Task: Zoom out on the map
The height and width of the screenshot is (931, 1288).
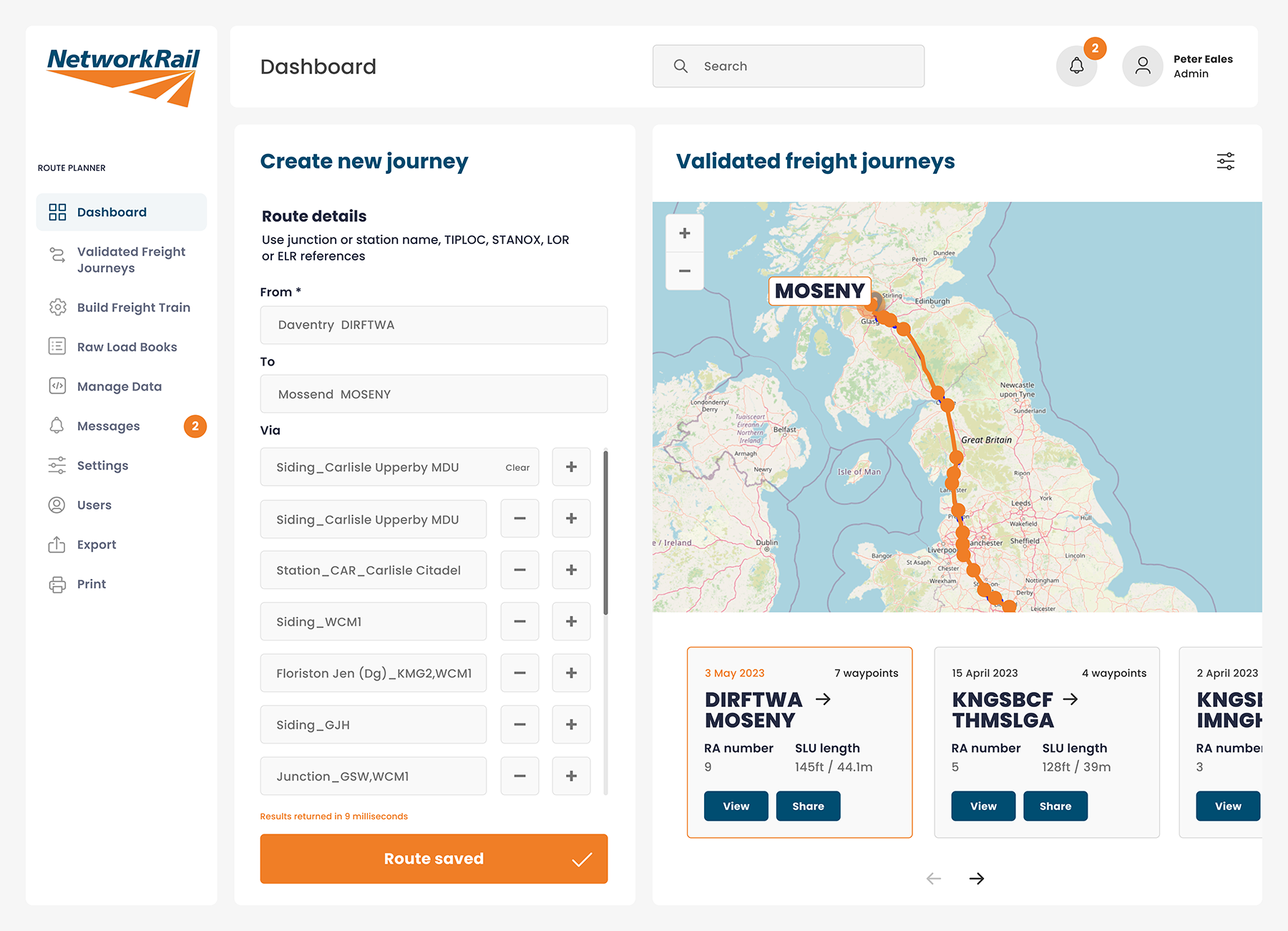Action: [685, 271]
